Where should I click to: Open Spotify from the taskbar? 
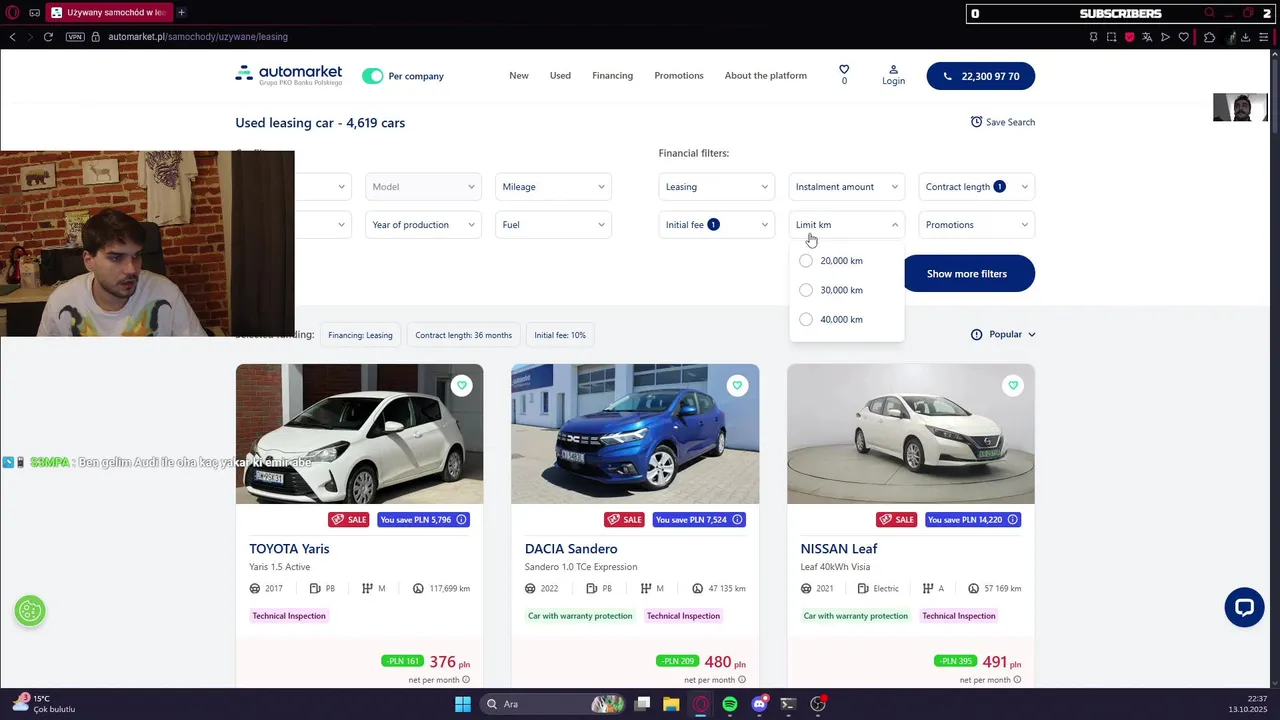click(x=730, y=704)
